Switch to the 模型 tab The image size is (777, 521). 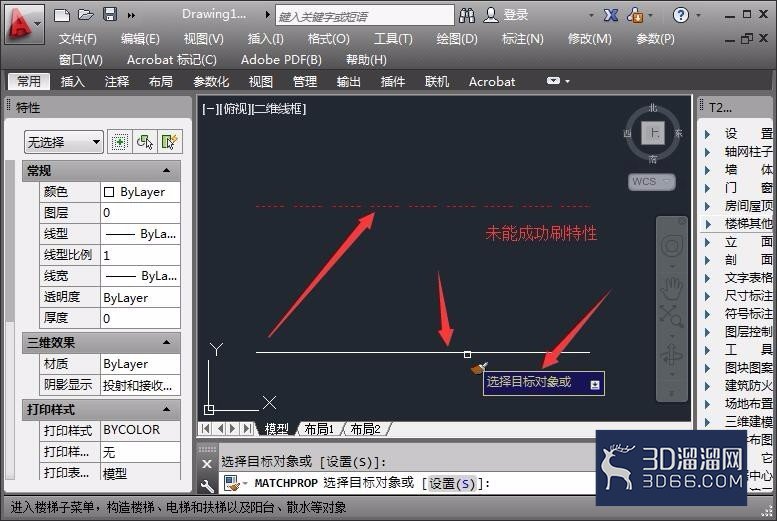(x=276, y=429)
